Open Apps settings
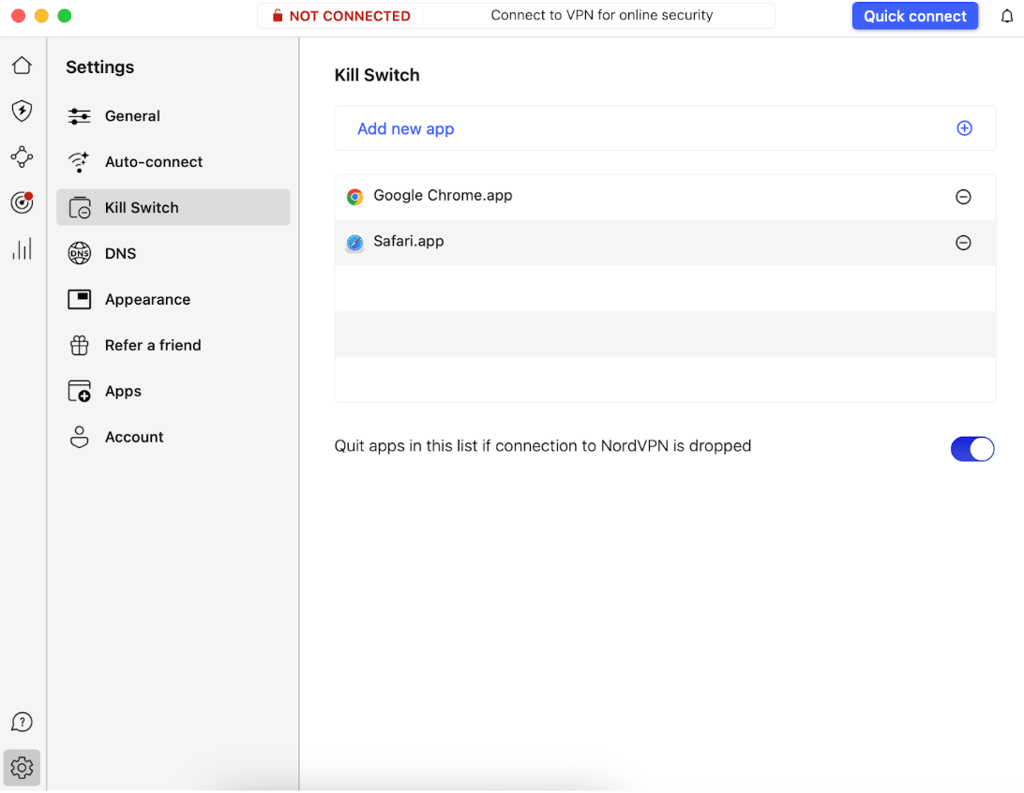Image resolution: width=1024 pixels, height=793 pixels. (x=173, y=391)
